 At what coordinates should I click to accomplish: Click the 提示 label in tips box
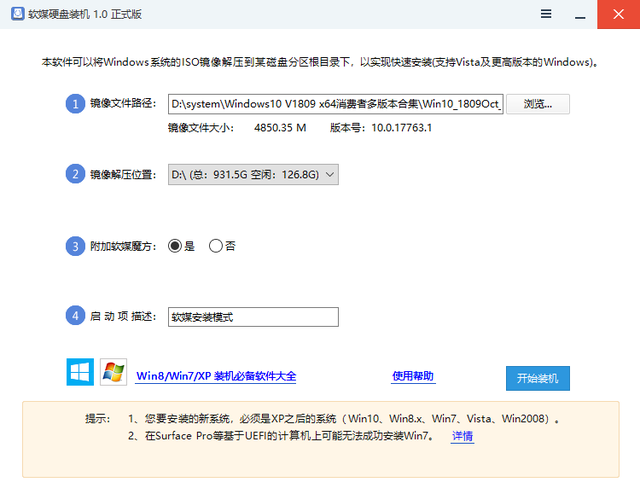(x=98, y=419)
